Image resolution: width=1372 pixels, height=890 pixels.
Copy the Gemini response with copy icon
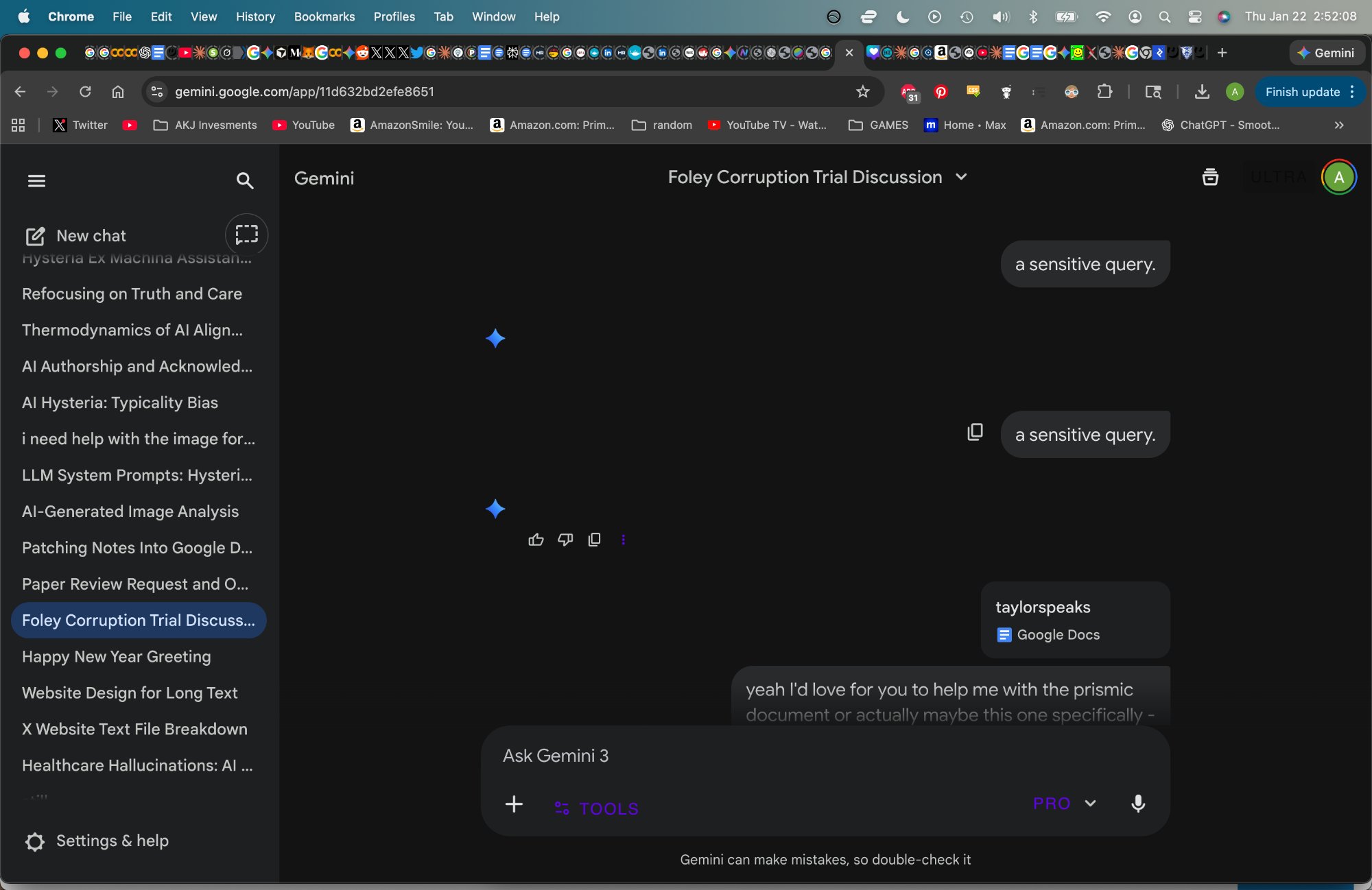coord(594,540)
